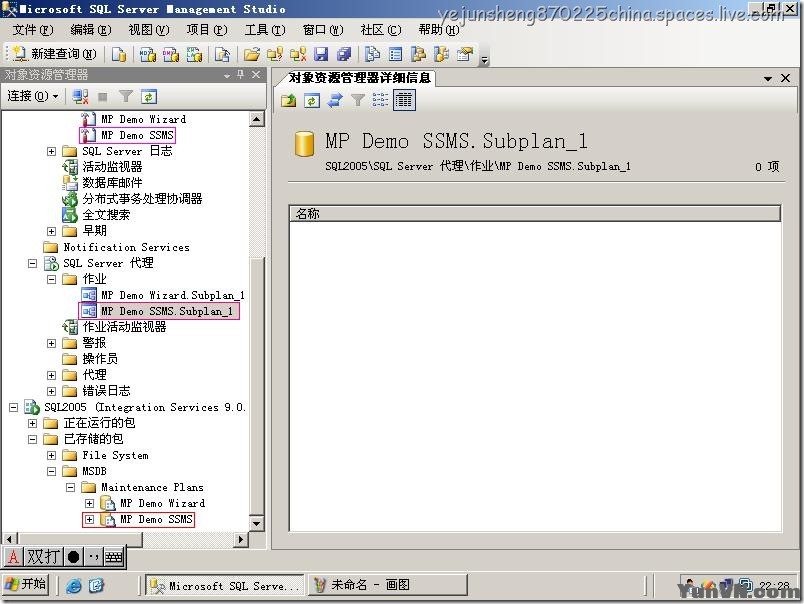Toggle the Details report view icon
Image resolution: width=804 pixels, height=604 pixels.
tap(404, 100)
